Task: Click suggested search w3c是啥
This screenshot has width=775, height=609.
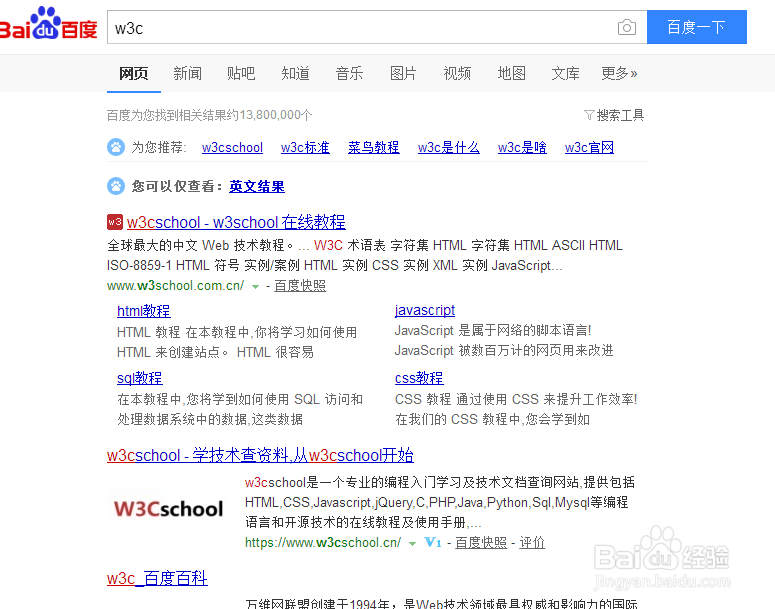Action: tap(522, 147)
